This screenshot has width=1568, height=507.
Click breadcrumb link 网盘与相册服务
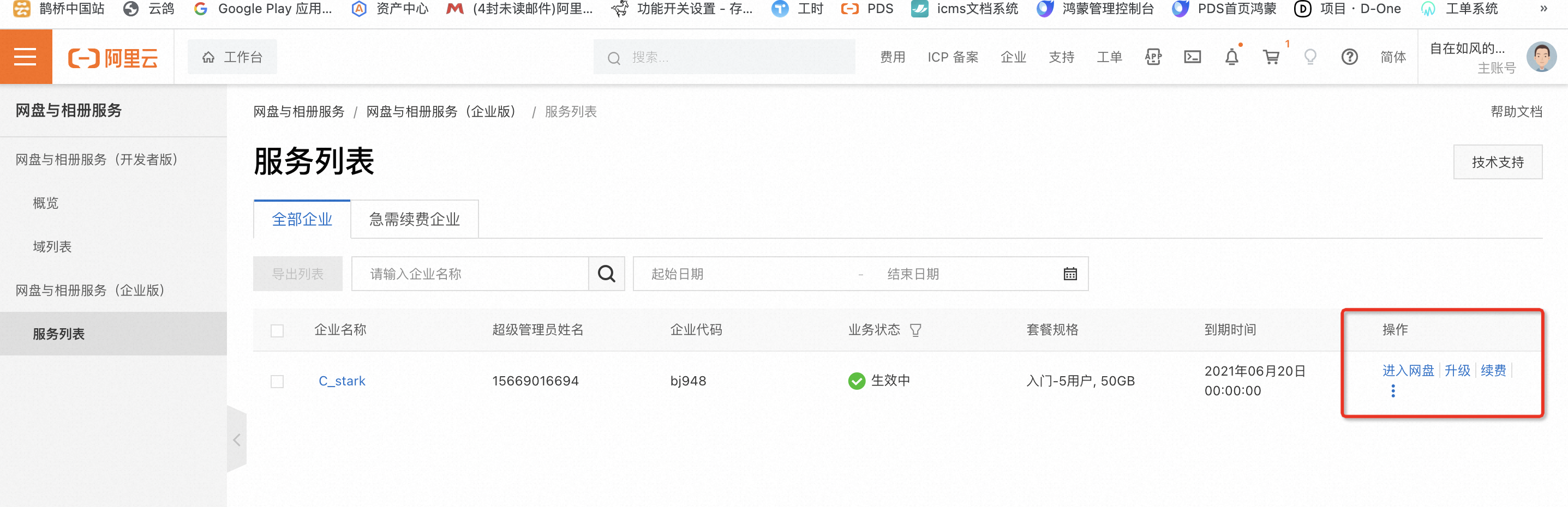(299, 112)
